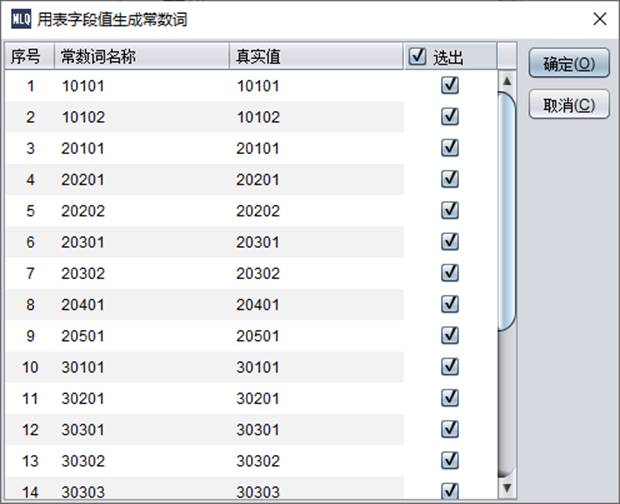Select row number 11 in the table

30,399
